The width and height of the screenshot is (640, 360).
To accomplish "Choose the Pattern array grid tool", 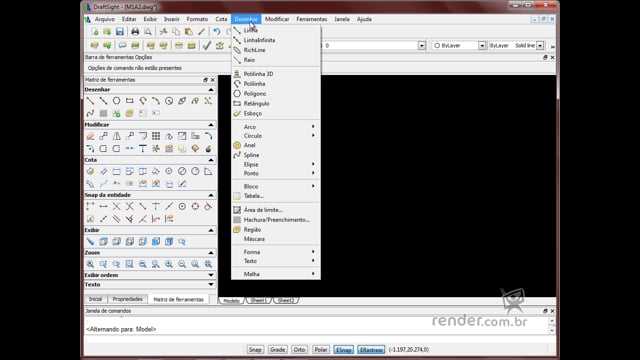I will point(156,136).
